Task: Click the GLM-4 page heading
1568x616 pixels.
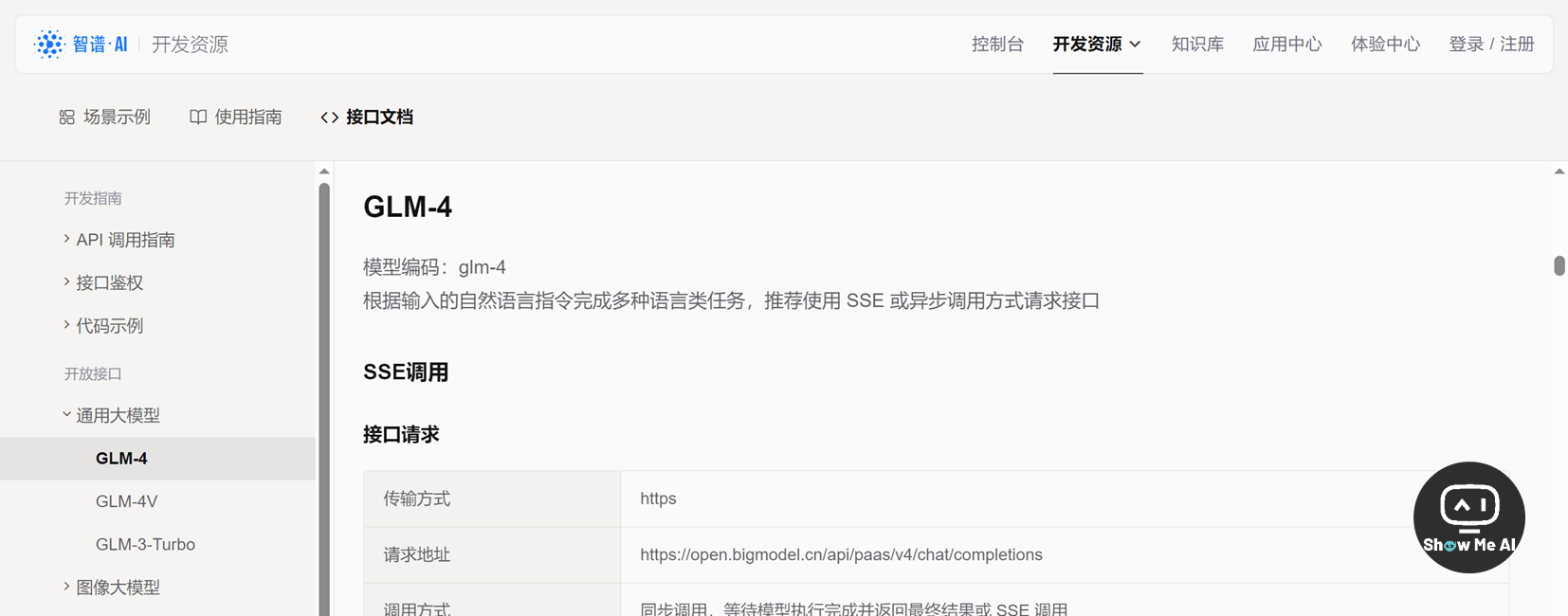Action: click(408, 207)
